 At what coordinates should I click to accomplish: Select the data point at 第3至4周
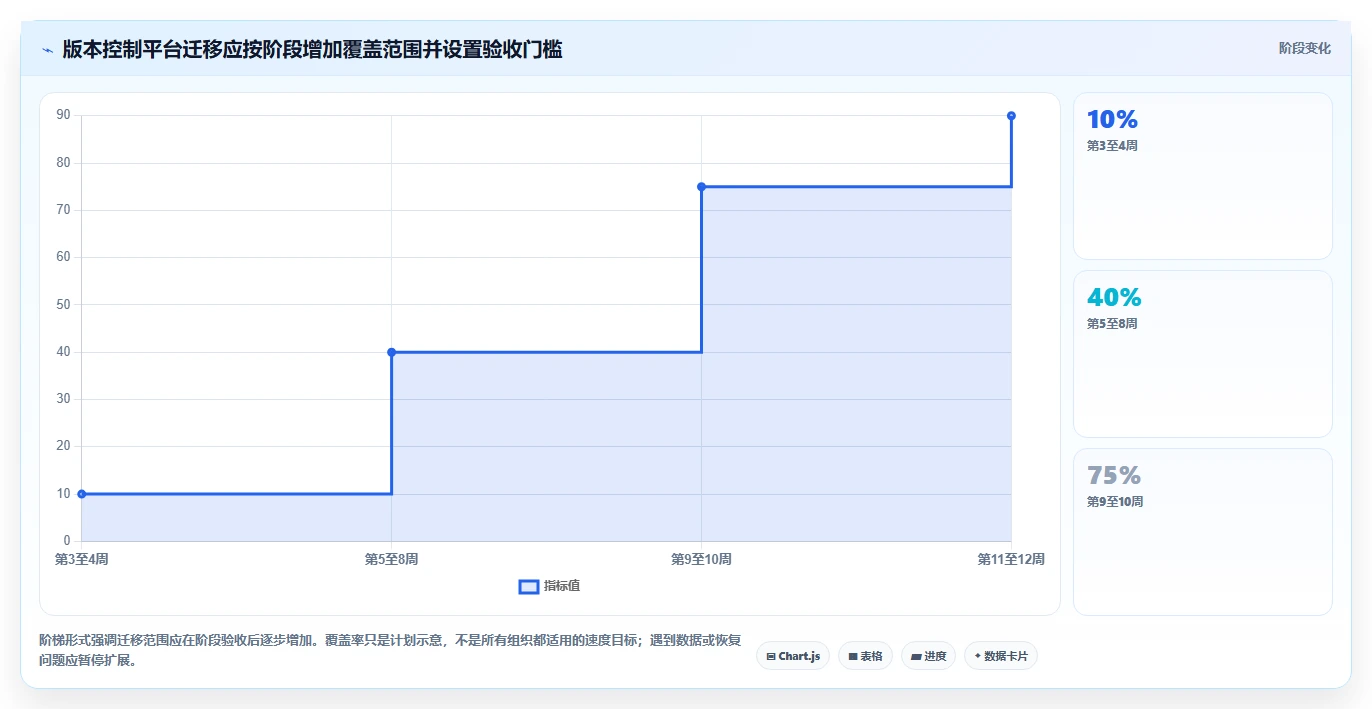coord(81,494)
